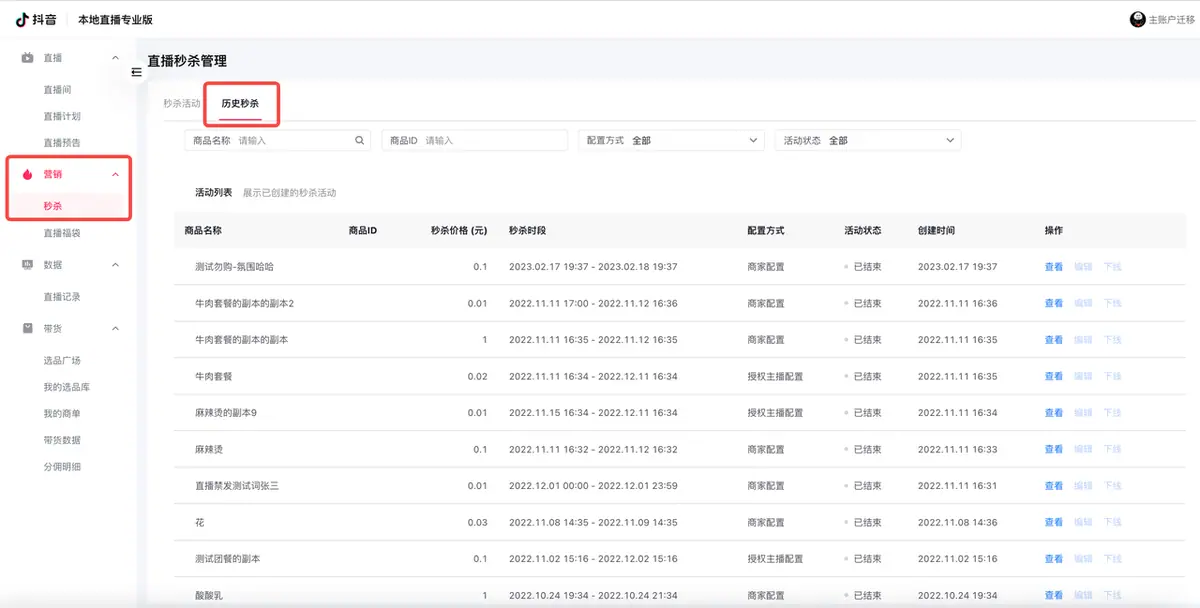
Task: Click product name 直播禁发测试词张三
Action: coord(237,486)
